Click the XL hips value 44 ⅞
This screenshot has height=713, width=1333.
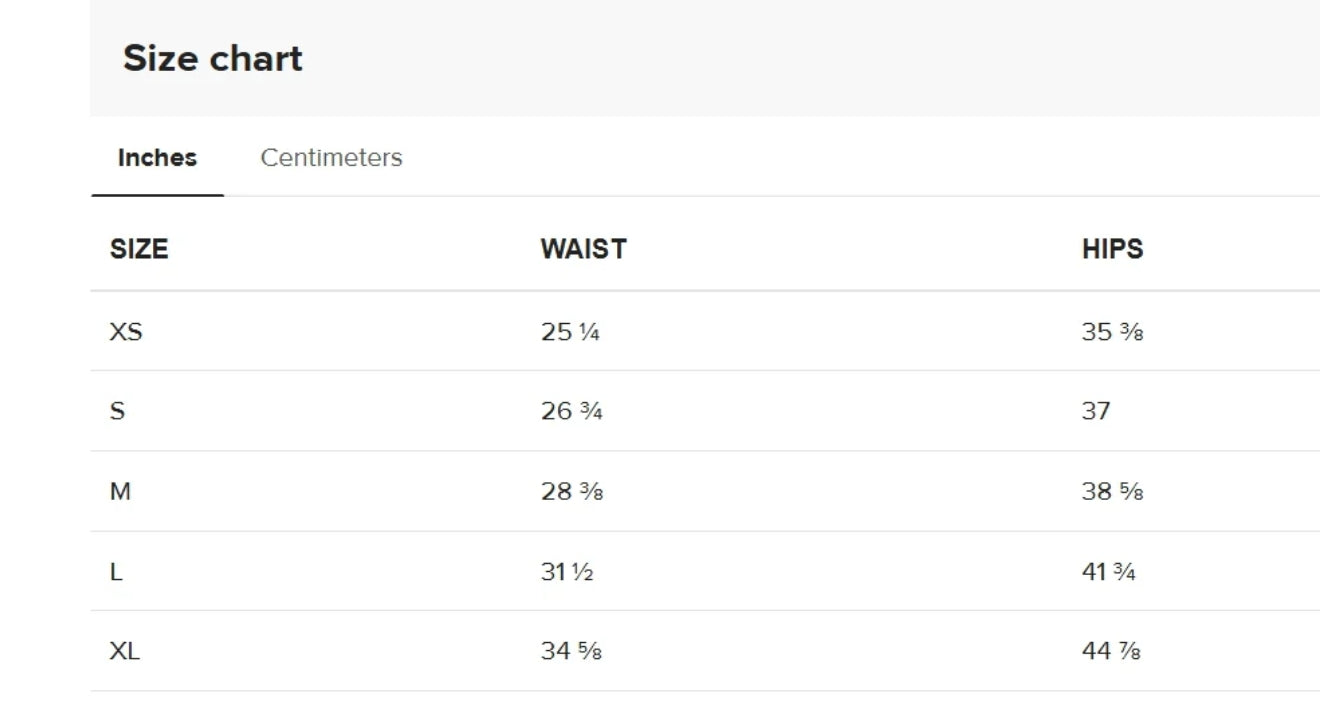[x=1111, y=652]
